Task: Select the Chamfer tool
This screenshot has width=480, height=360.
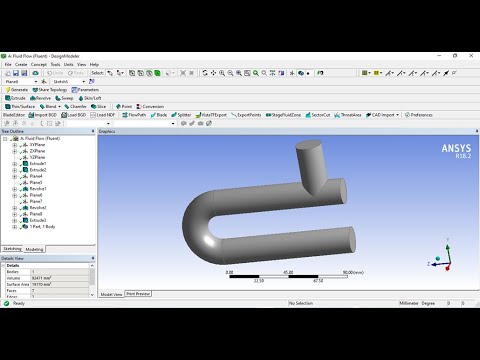Action: (x=75, y=106)
